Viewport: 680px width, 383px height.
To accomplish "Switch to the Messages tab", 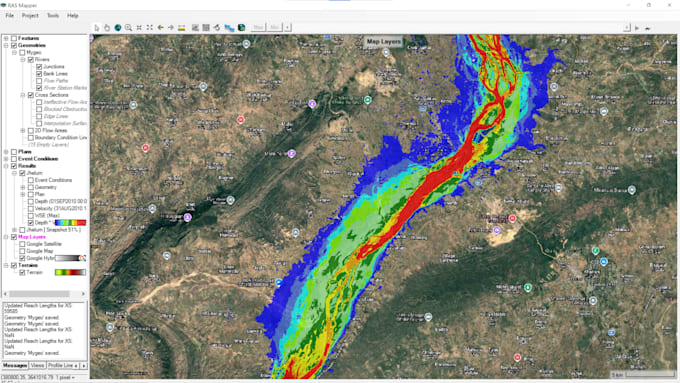I will (x=15, y=366).
